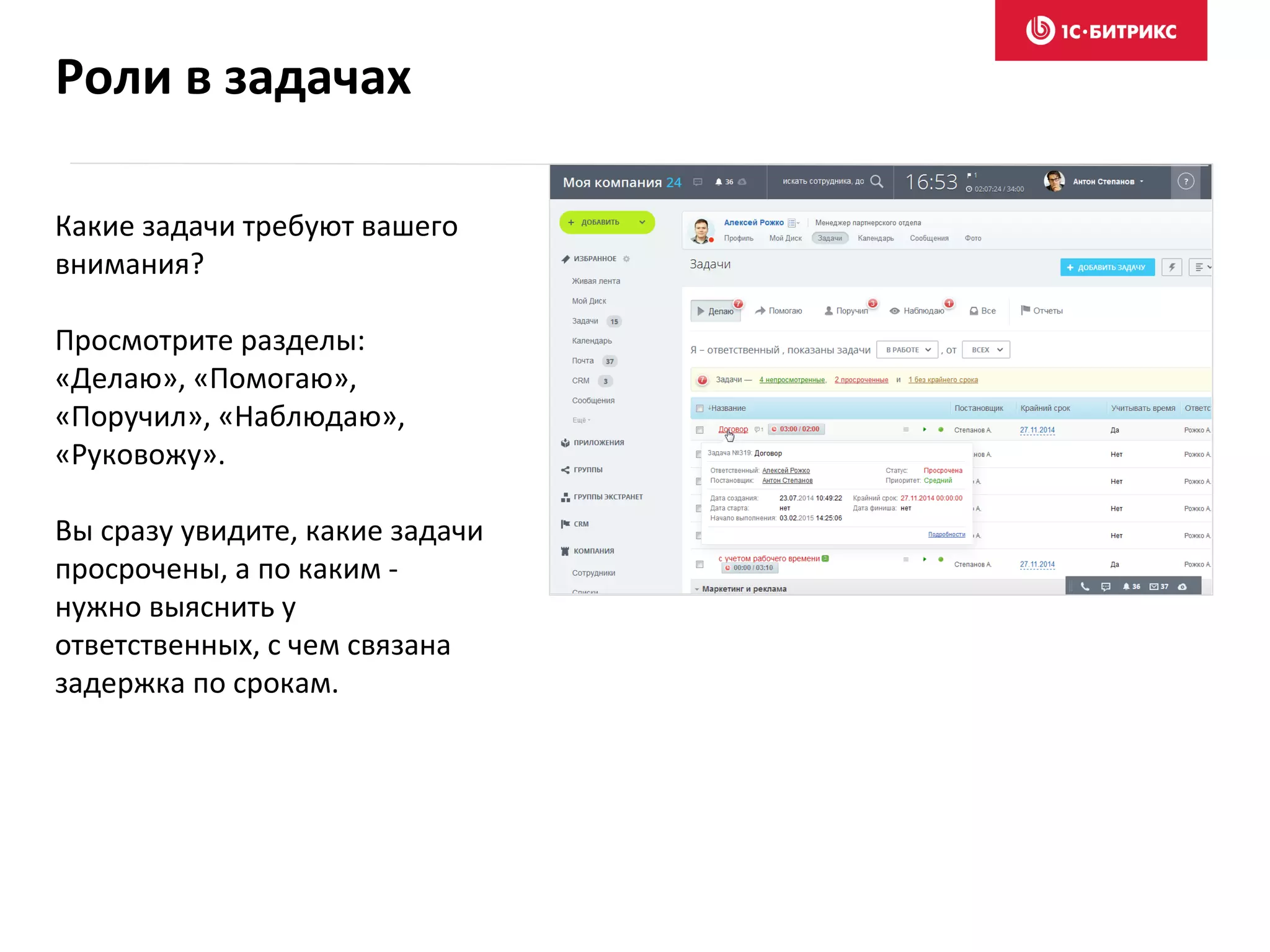This screenshot has width=1270, height=952.
Task: Open the 1 без крайнего срока link
Action: tap(943, 380)
